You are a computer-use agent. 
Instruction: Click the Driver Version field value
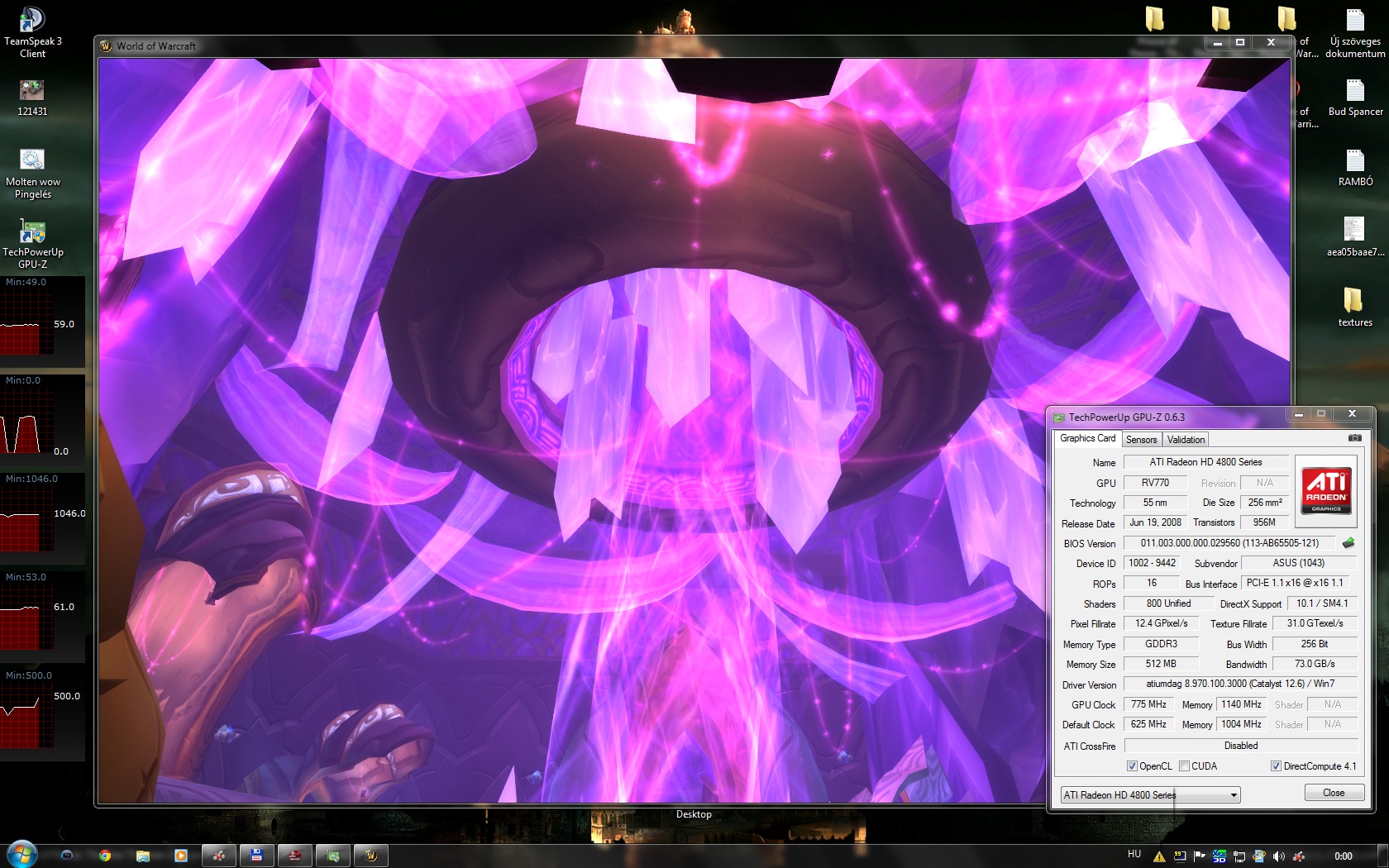[1239, 684]
